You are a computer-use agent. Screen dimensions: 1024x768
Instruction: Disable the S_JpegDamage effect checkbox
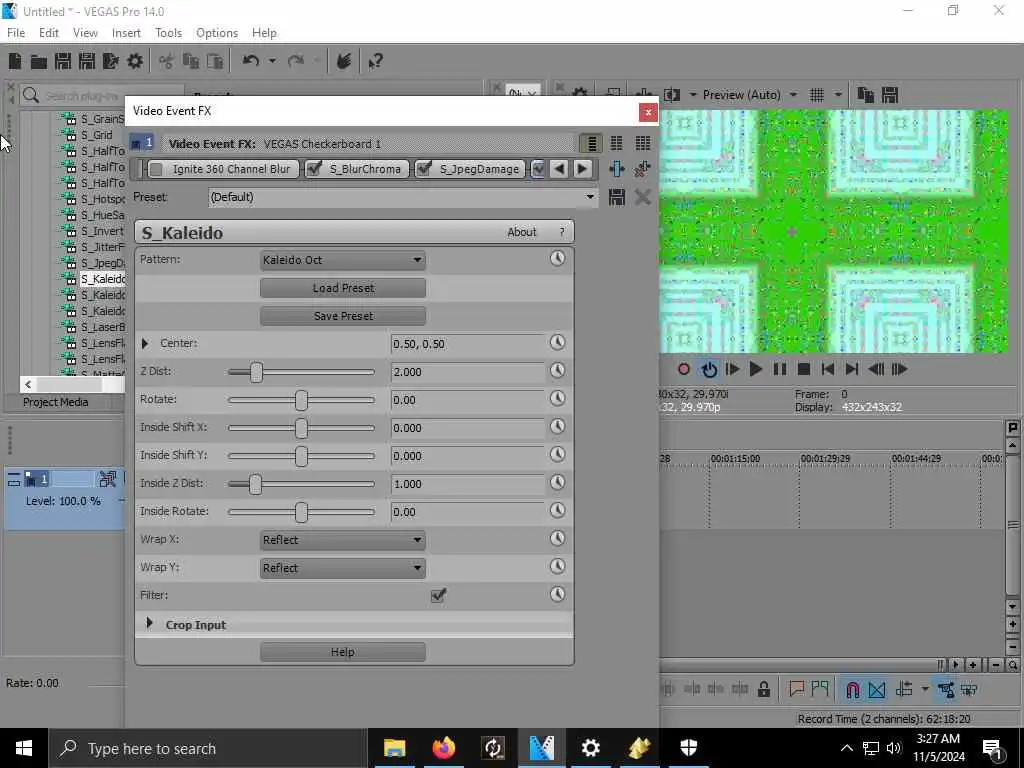tap(423, 169)
